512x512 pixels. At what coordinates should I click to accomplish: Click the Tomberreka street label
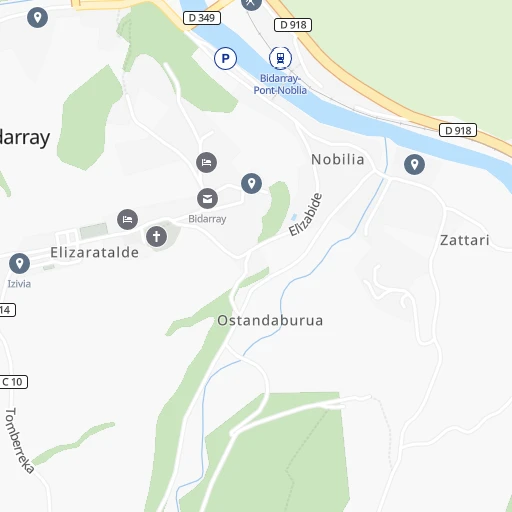(19, 440)
